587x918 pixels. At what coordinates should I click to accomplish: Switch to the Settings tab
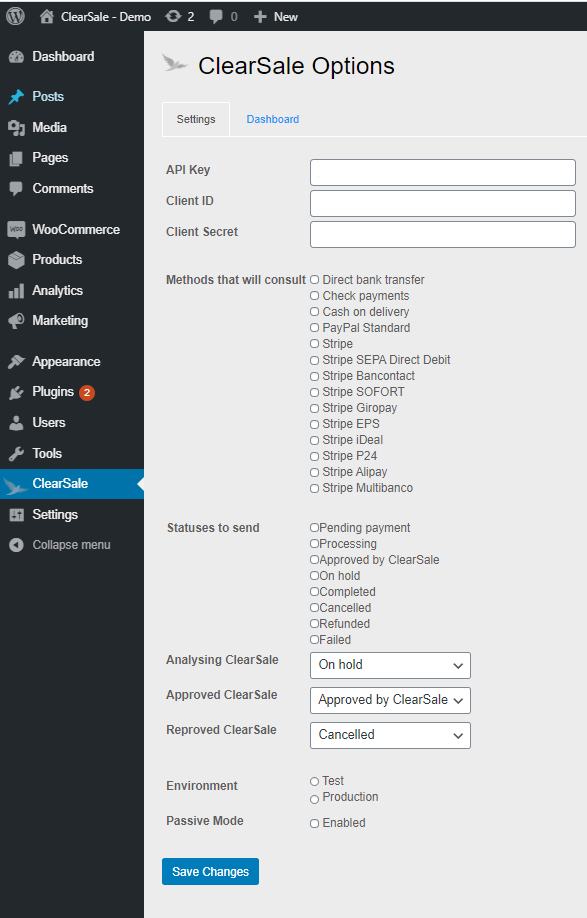pyautogui.click(x=196, y=119)
